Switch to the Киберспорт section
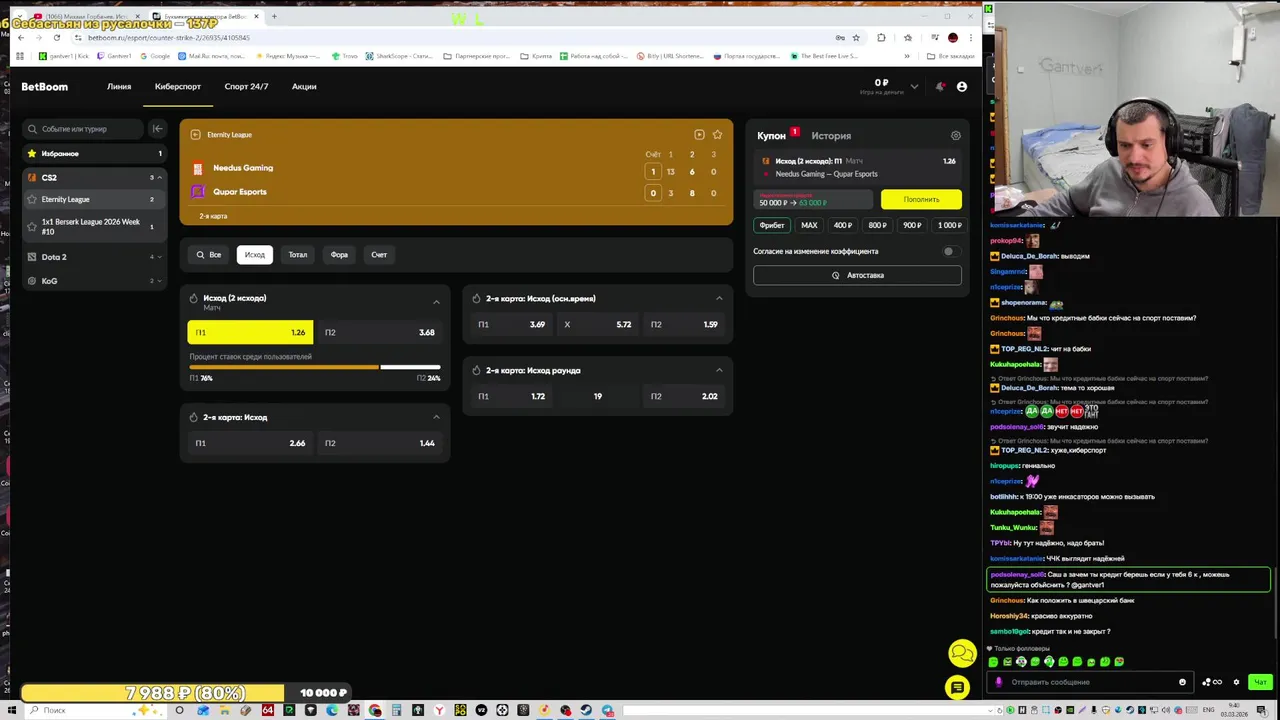The image size is (1280, 720). click(x=178, y=87)
